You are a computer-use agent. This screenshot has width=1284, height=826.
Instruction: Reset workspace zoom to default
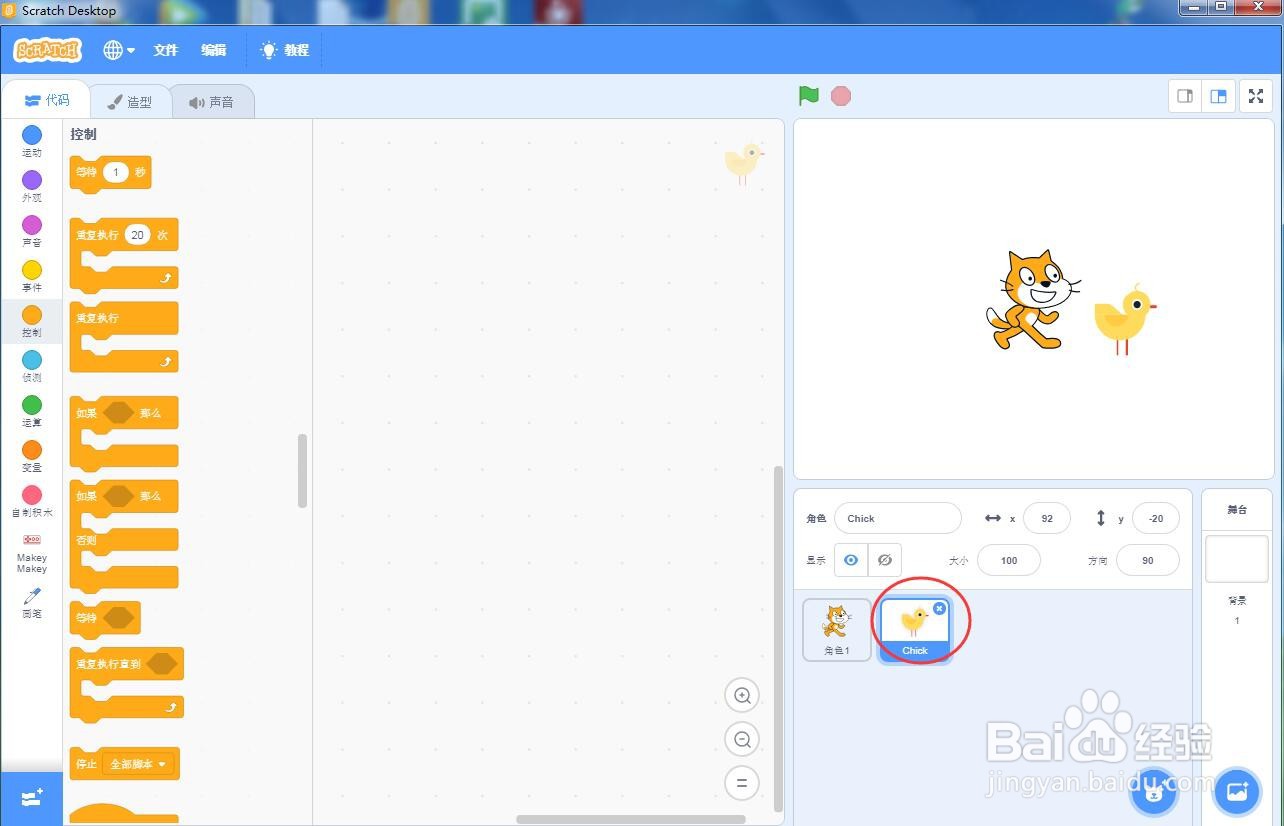(742, 783)
